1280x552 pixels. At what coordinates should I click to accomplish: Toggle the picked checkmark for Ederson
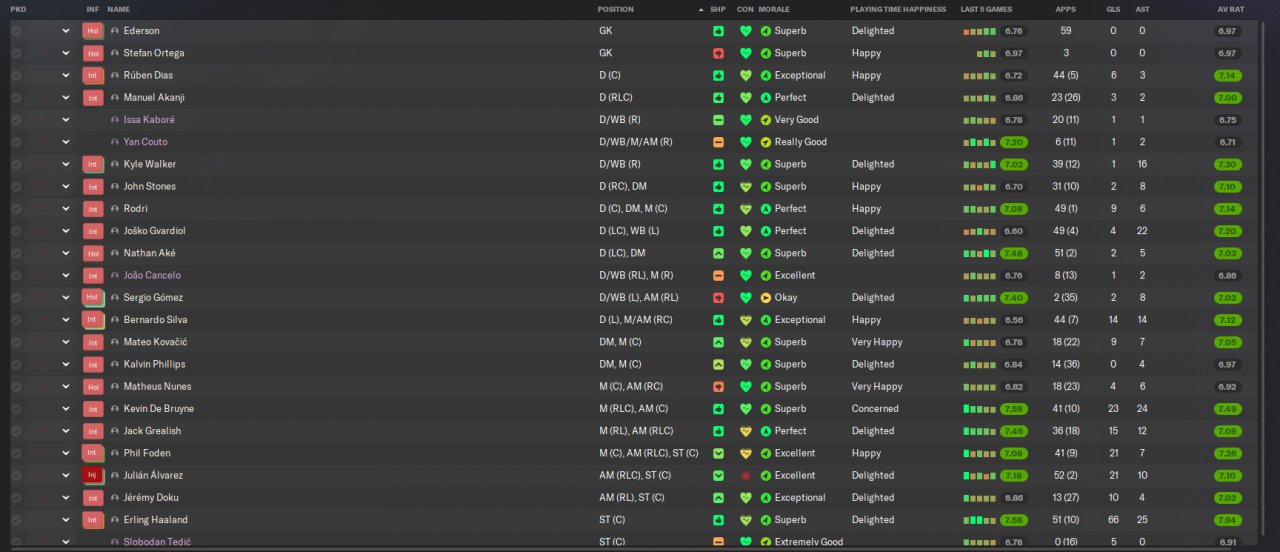[16, 31]
